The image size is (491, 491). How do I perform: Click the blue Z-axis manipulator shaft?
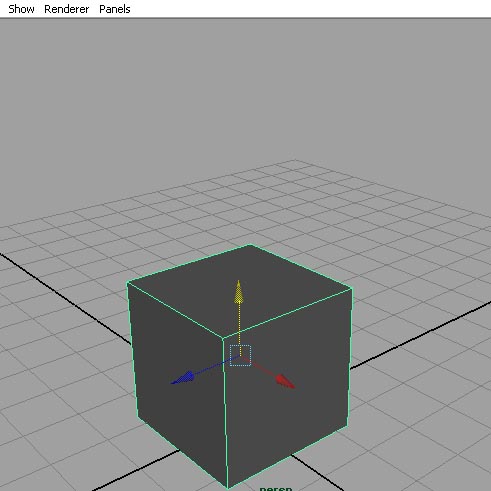pos(213,367)
